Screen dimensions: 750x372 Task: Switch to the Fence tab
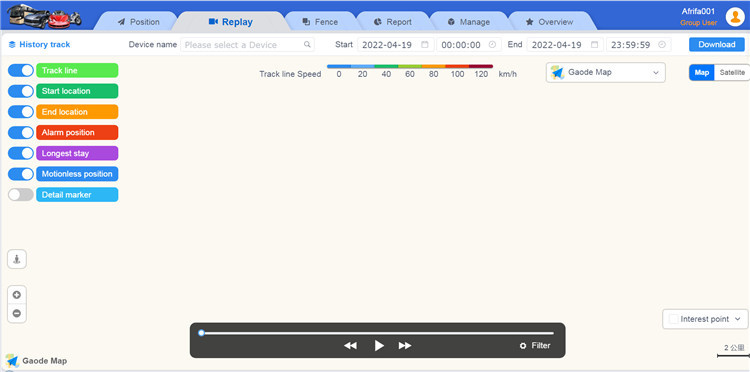tap(320, 22)
